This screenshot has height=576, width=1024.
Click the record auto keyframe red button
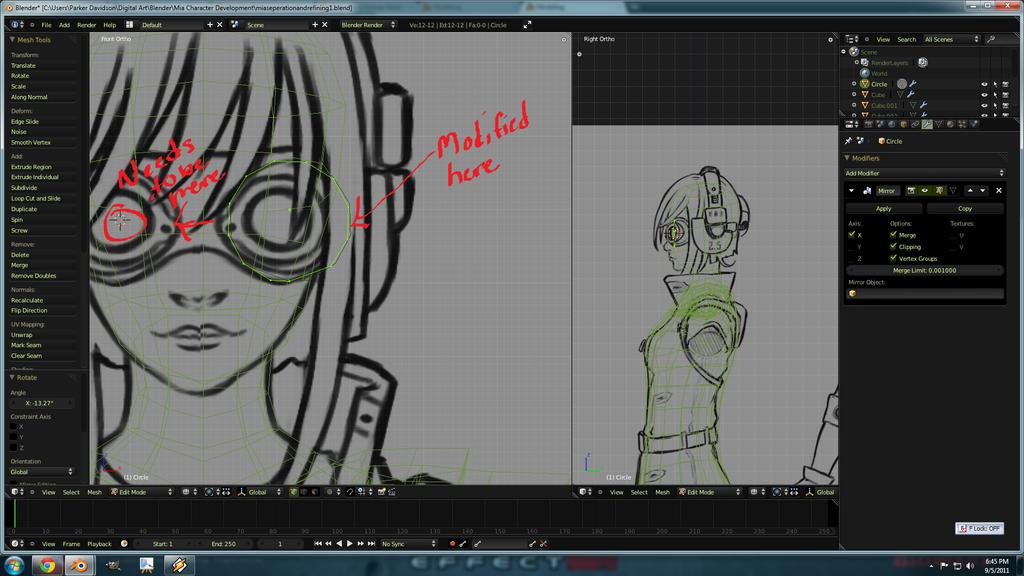tap(452, 543)
